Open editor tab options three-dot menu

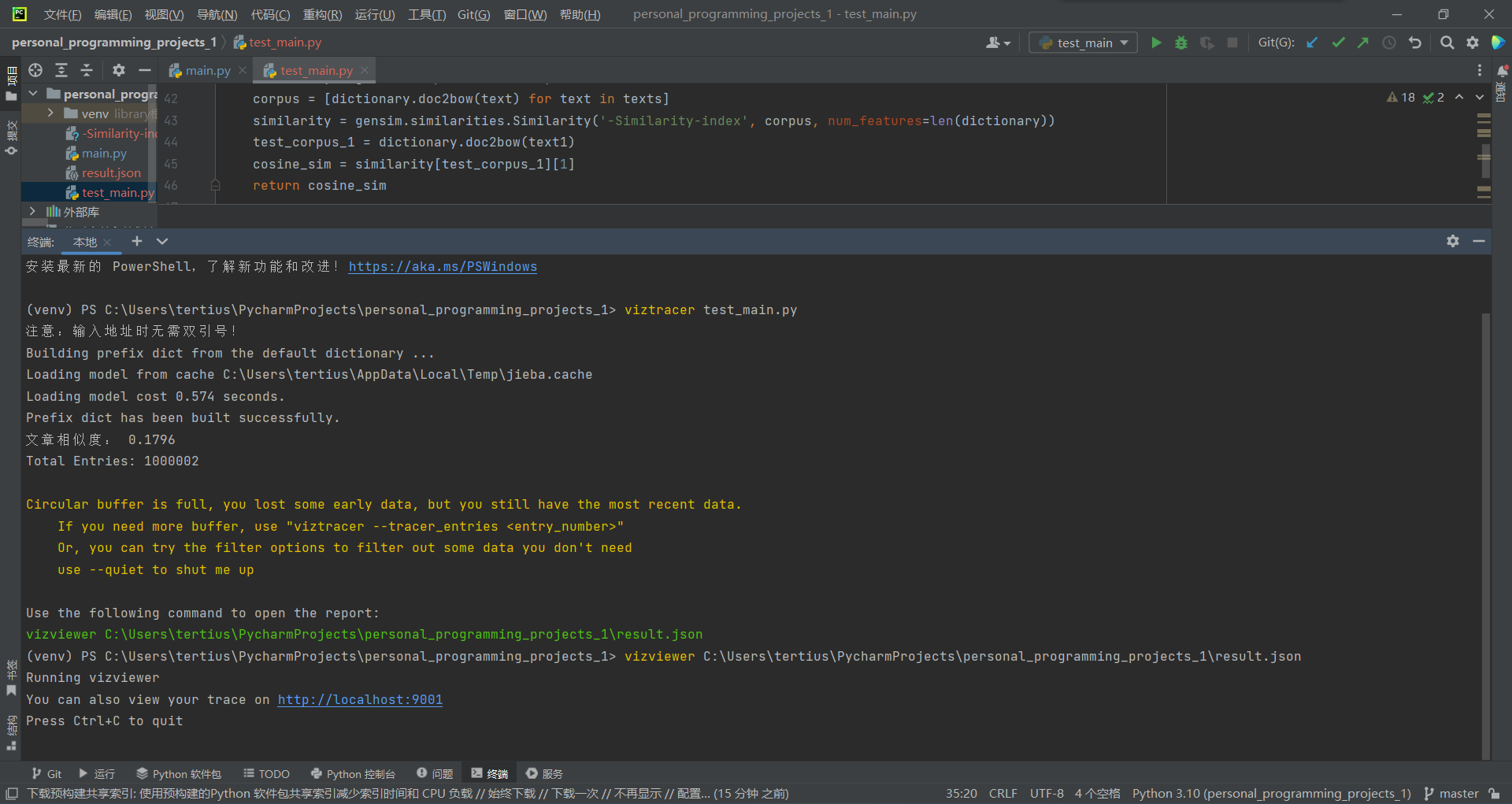coord(1480,70)
